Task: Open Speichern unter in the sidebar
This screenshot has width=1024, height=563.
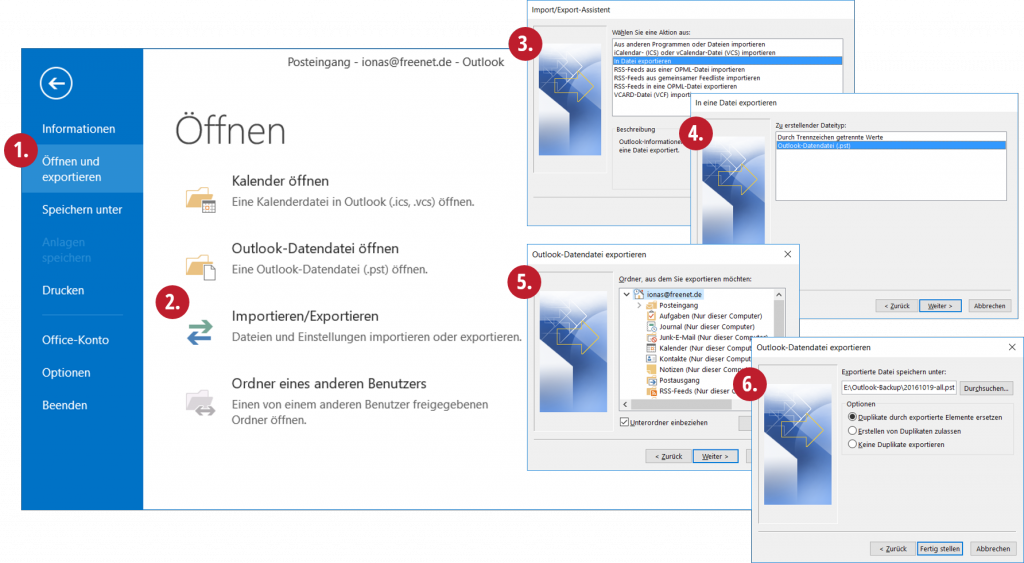Action: (x=82, y=210)
